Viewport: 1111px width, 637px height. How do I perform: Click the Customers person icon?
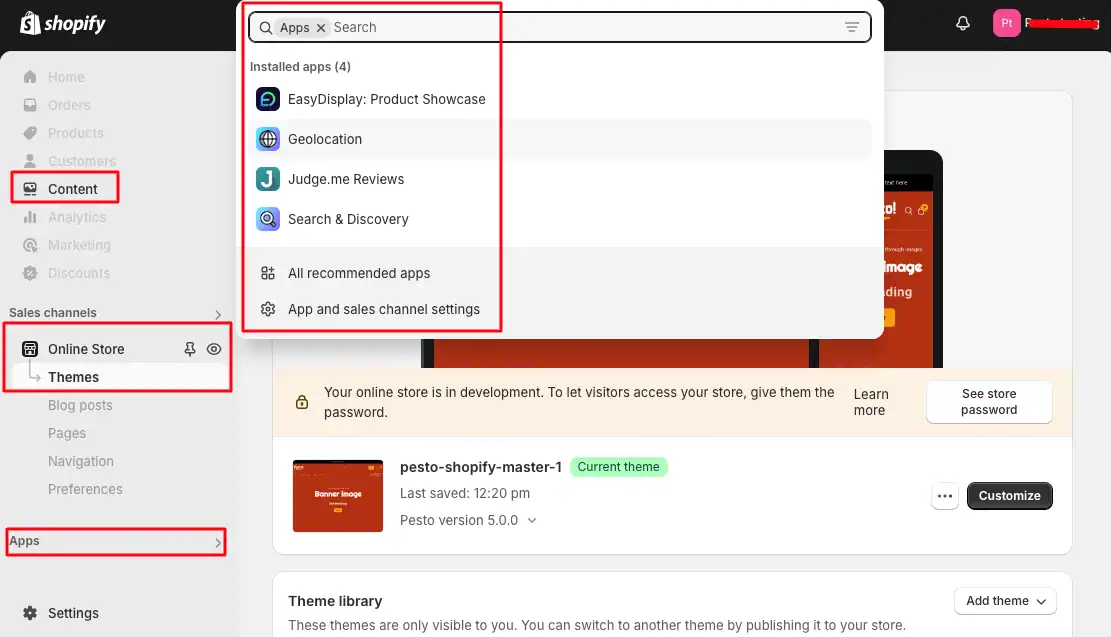(x=30, y=162)
